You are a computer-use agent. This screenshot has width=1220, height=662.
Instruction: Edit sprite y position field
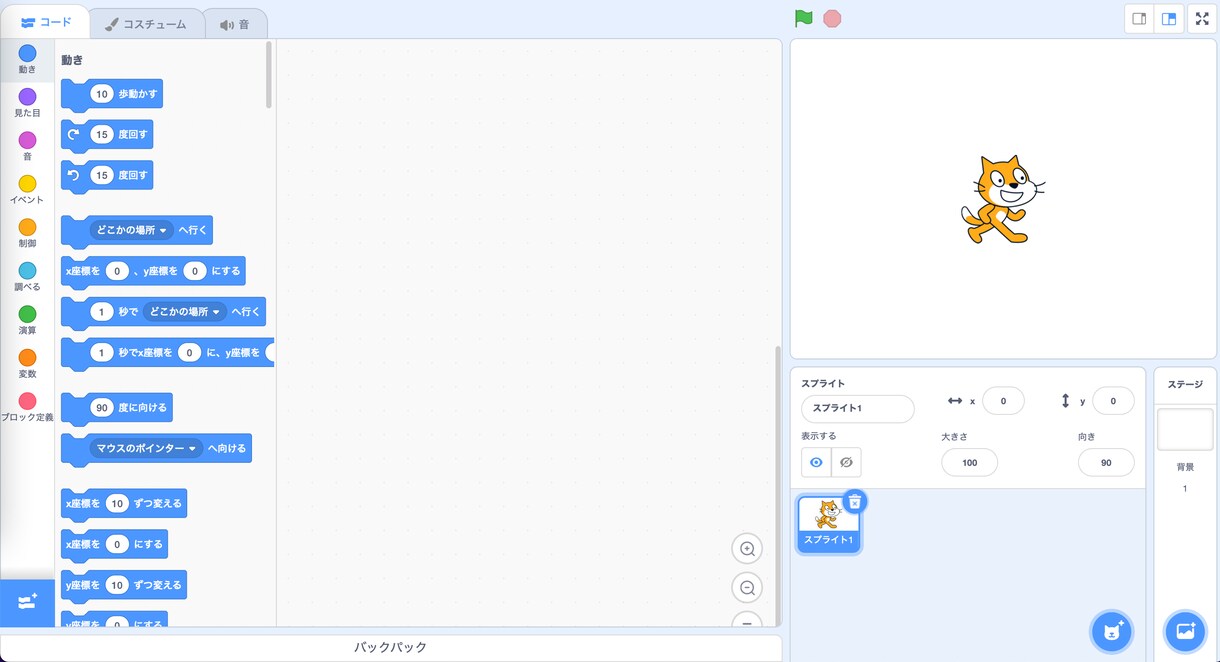[x=1113, y=401]
